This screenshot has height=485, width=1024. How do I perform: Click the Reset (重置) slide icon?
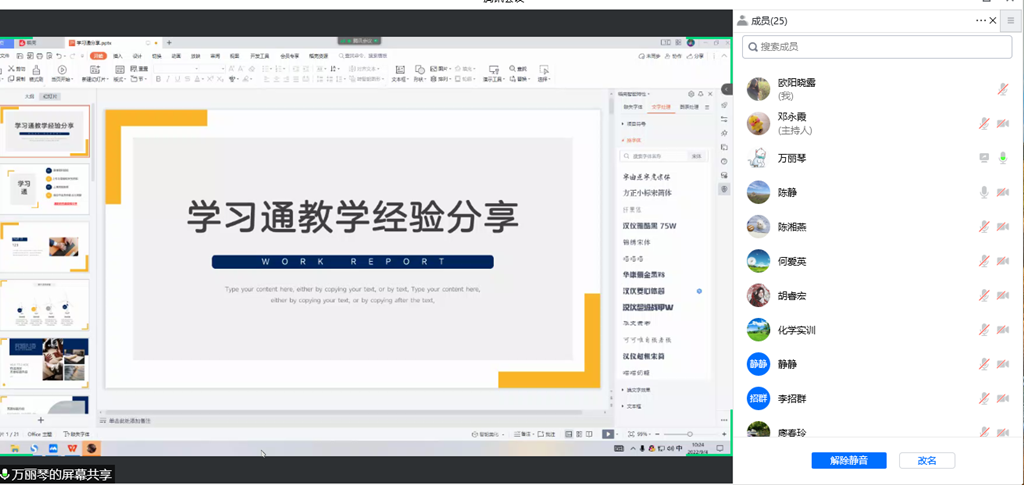pos(134,69)
